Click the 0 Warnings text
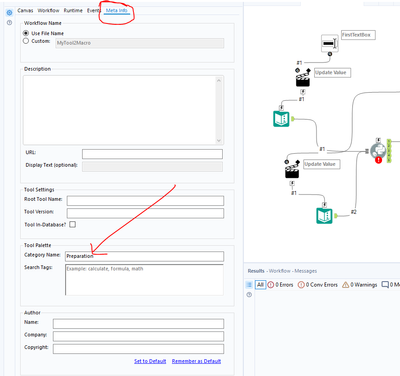This screenshot has width=400, height=376. click(x=364, y=285)
